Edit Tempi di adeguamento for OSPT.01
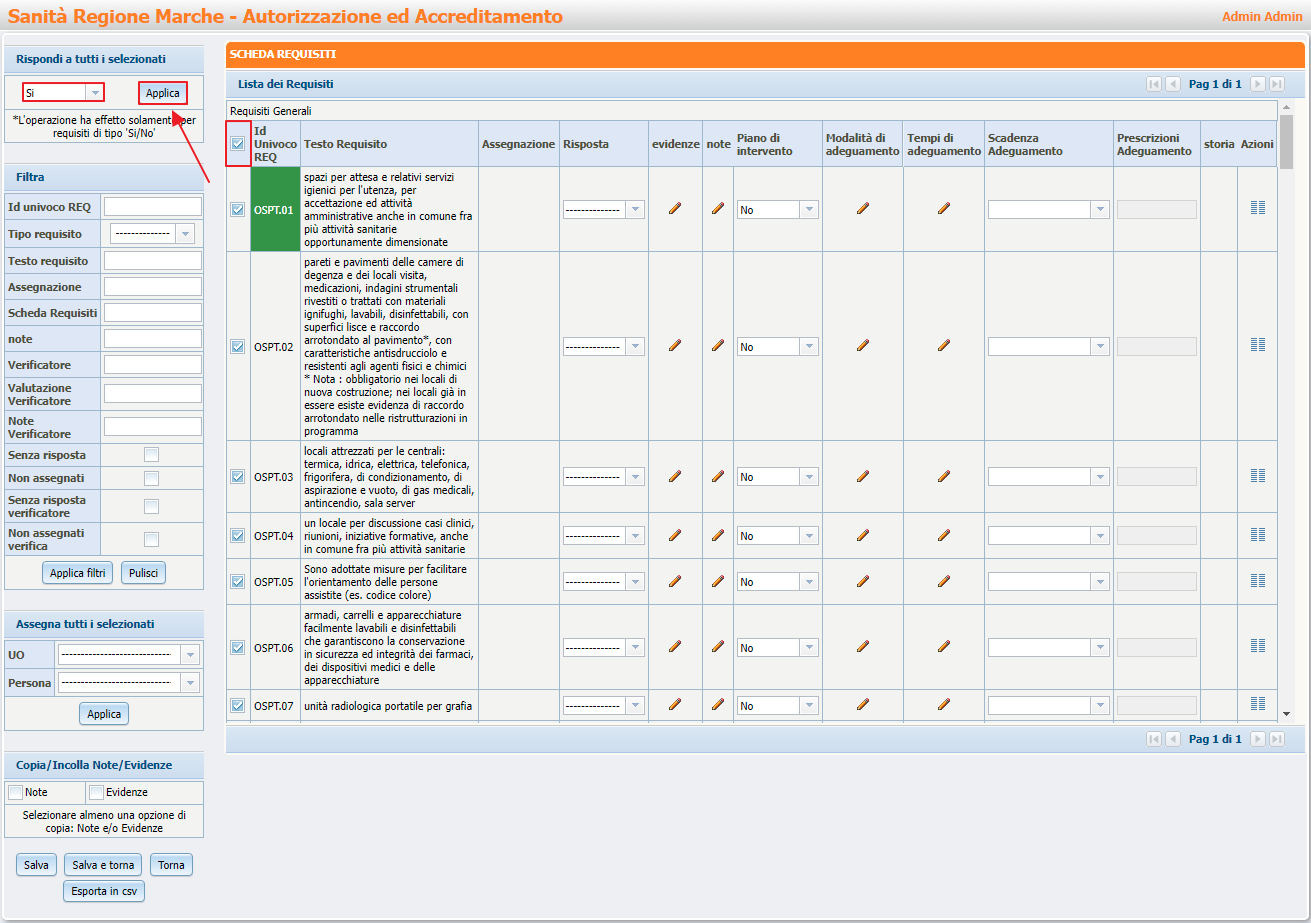Viewport: 1311px width, 923px height. coord(944,209)
